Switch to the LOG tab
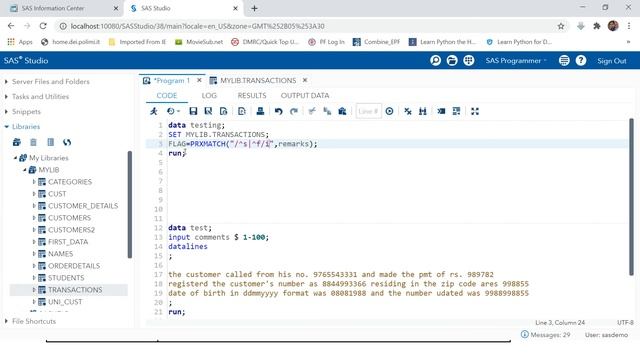 click(x=209, y=95)
